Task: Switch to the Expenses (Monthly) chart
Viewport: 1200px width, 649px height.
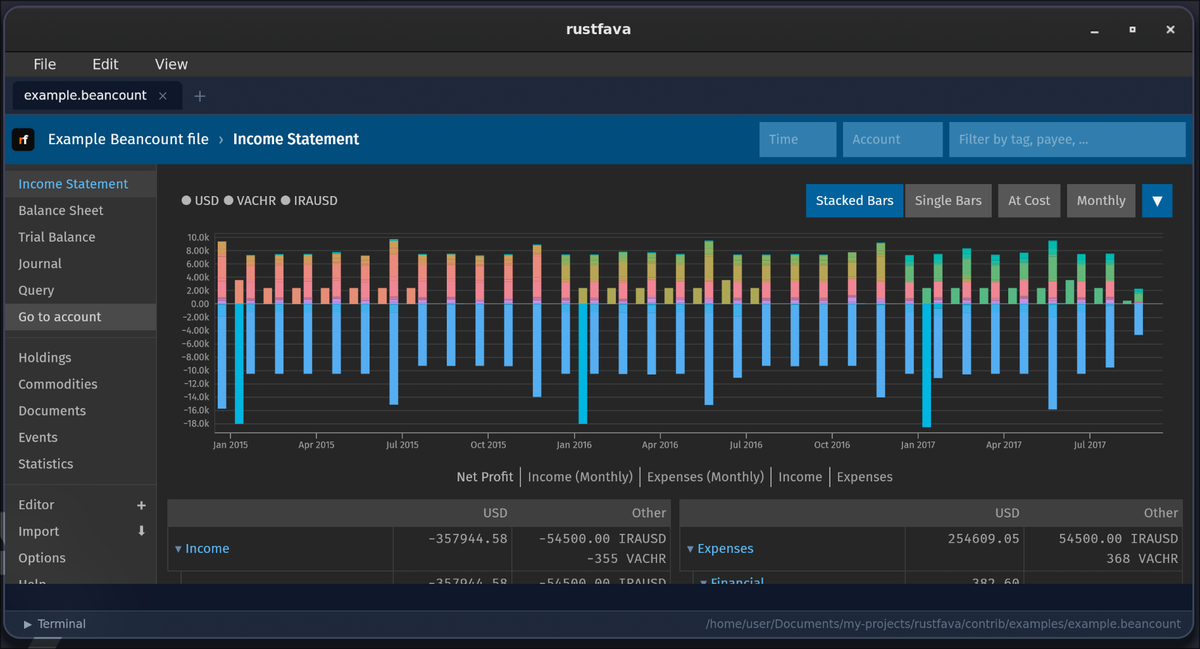Action: click(705, 477)
